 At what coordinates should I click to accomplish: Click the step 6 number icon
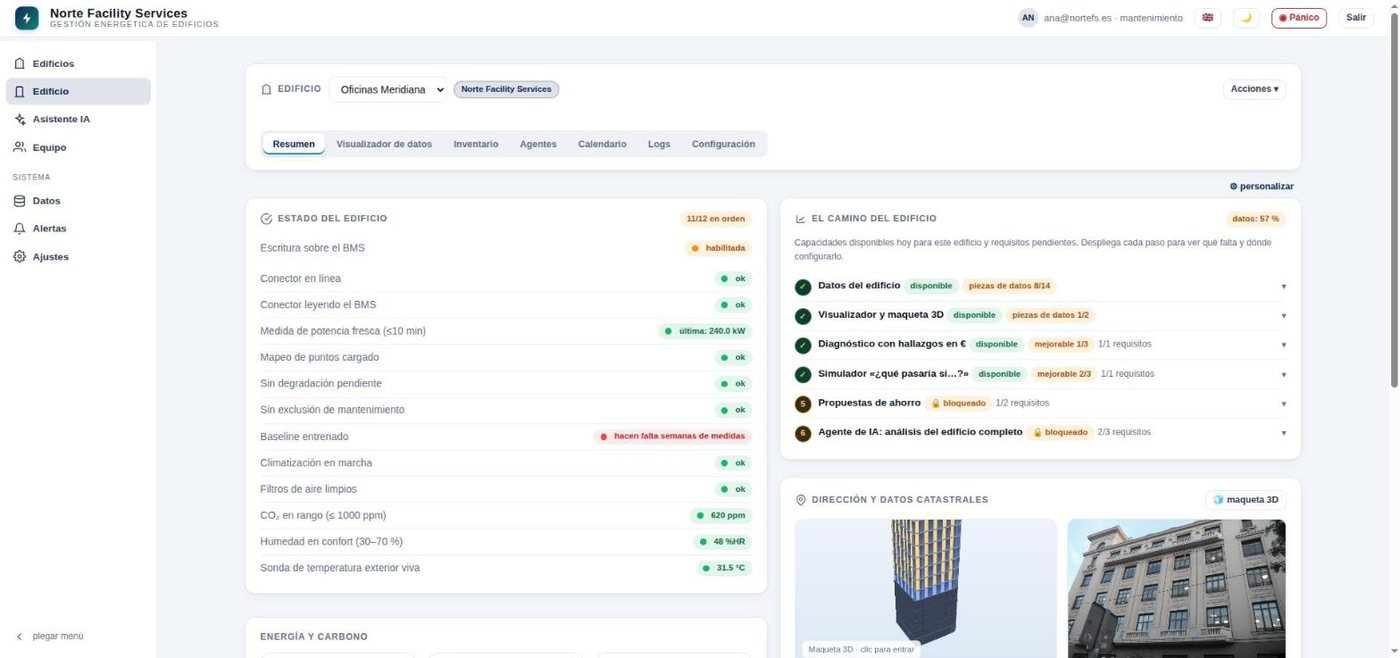tap(803, 433)
